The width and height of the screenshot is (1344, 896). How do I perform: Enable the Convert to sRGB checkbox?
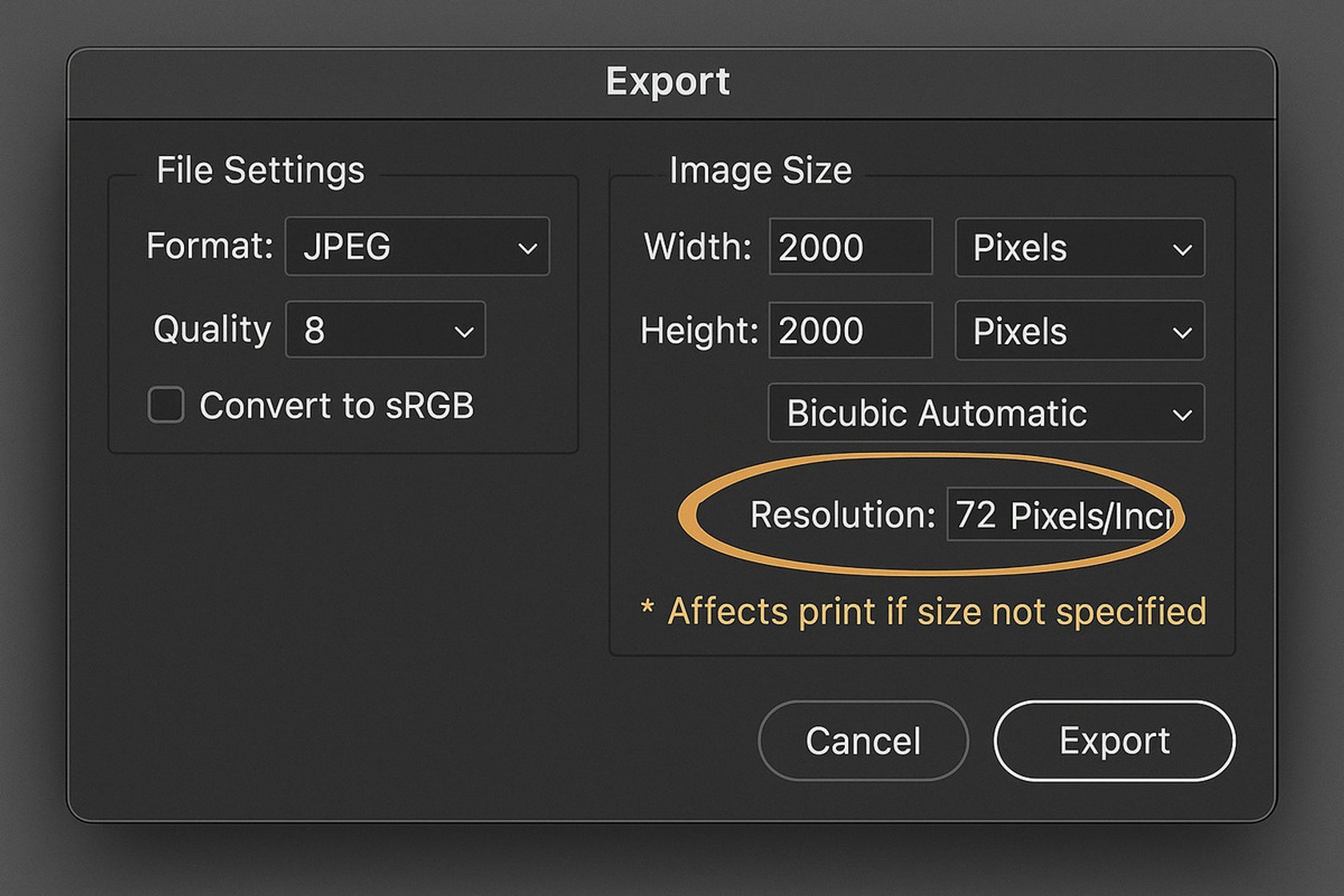166,406
